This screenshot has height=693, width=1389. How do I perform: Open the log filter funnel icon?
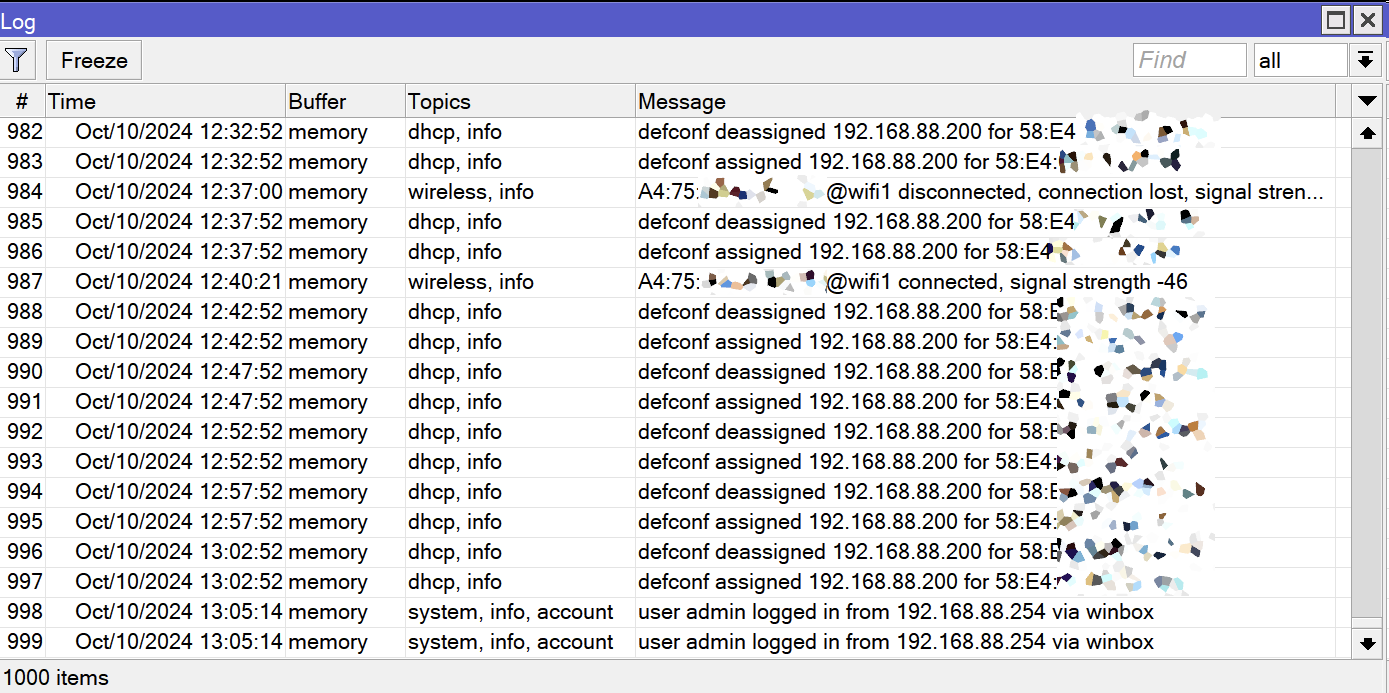(17, 60)
